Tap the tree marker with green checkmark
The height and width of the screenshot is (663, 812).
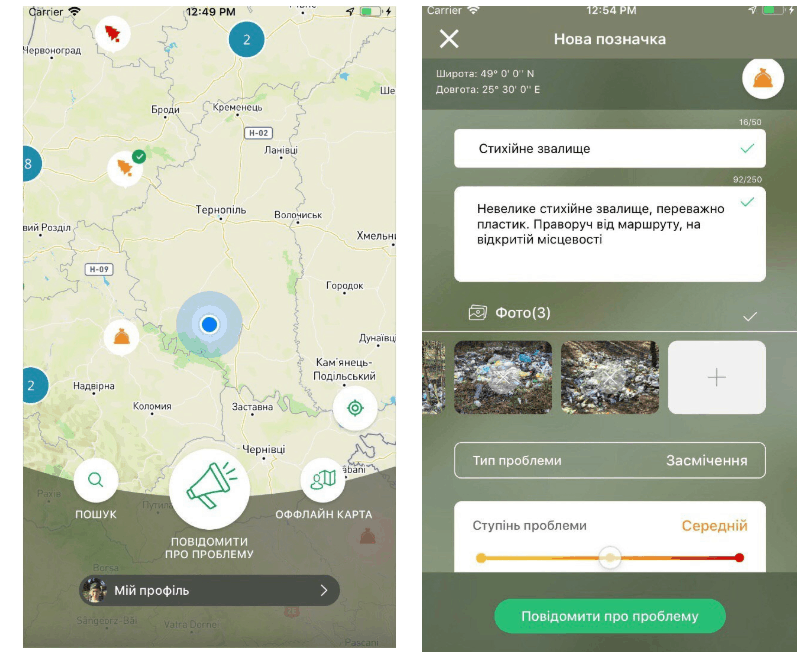coord(126,167)
